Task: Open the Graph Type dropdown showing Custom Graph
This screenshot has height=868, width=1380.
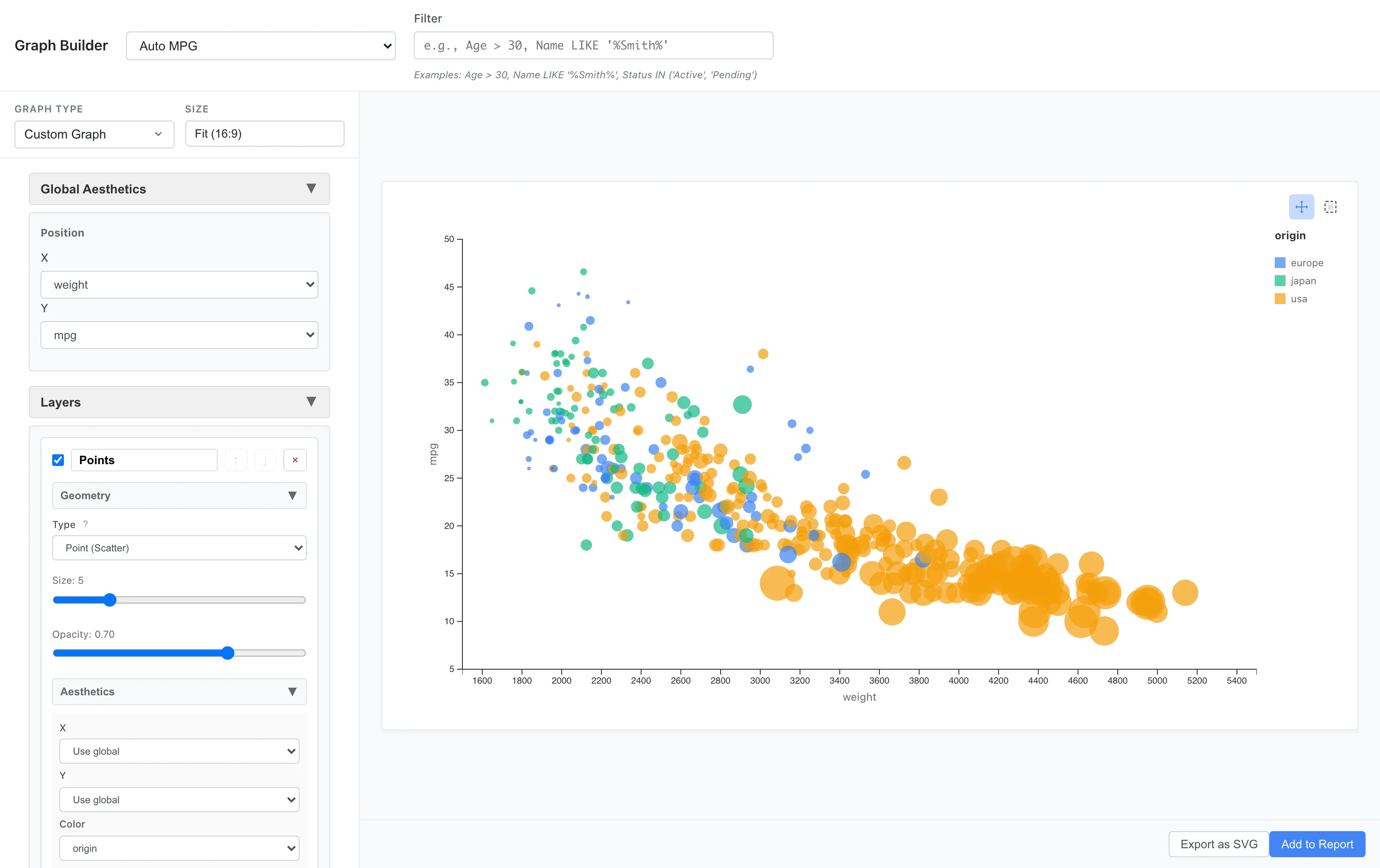Action: point(94,134)
